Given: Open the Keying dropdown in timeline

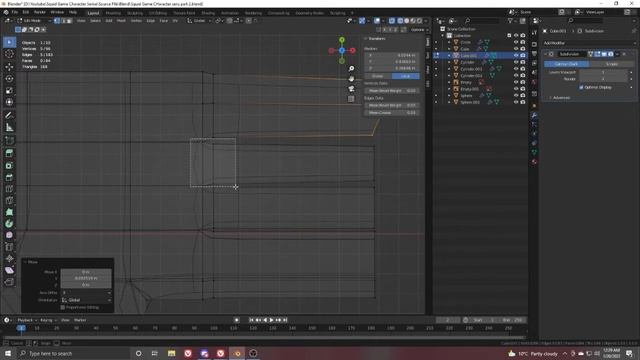Looking at the screenshot, I should click(x=48, y=320).
